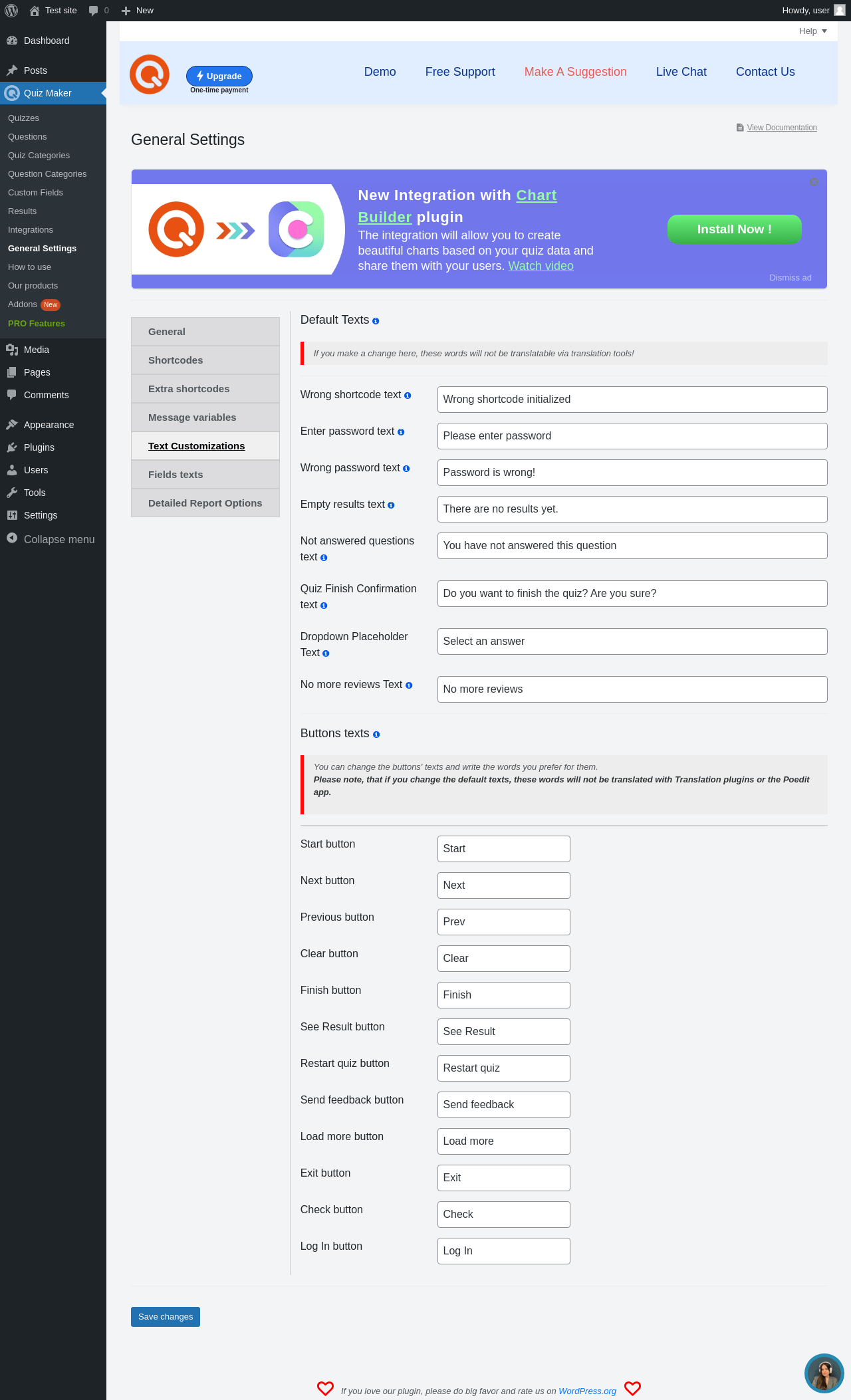
Task: Click the Start button text field
Action: [503, 849]
